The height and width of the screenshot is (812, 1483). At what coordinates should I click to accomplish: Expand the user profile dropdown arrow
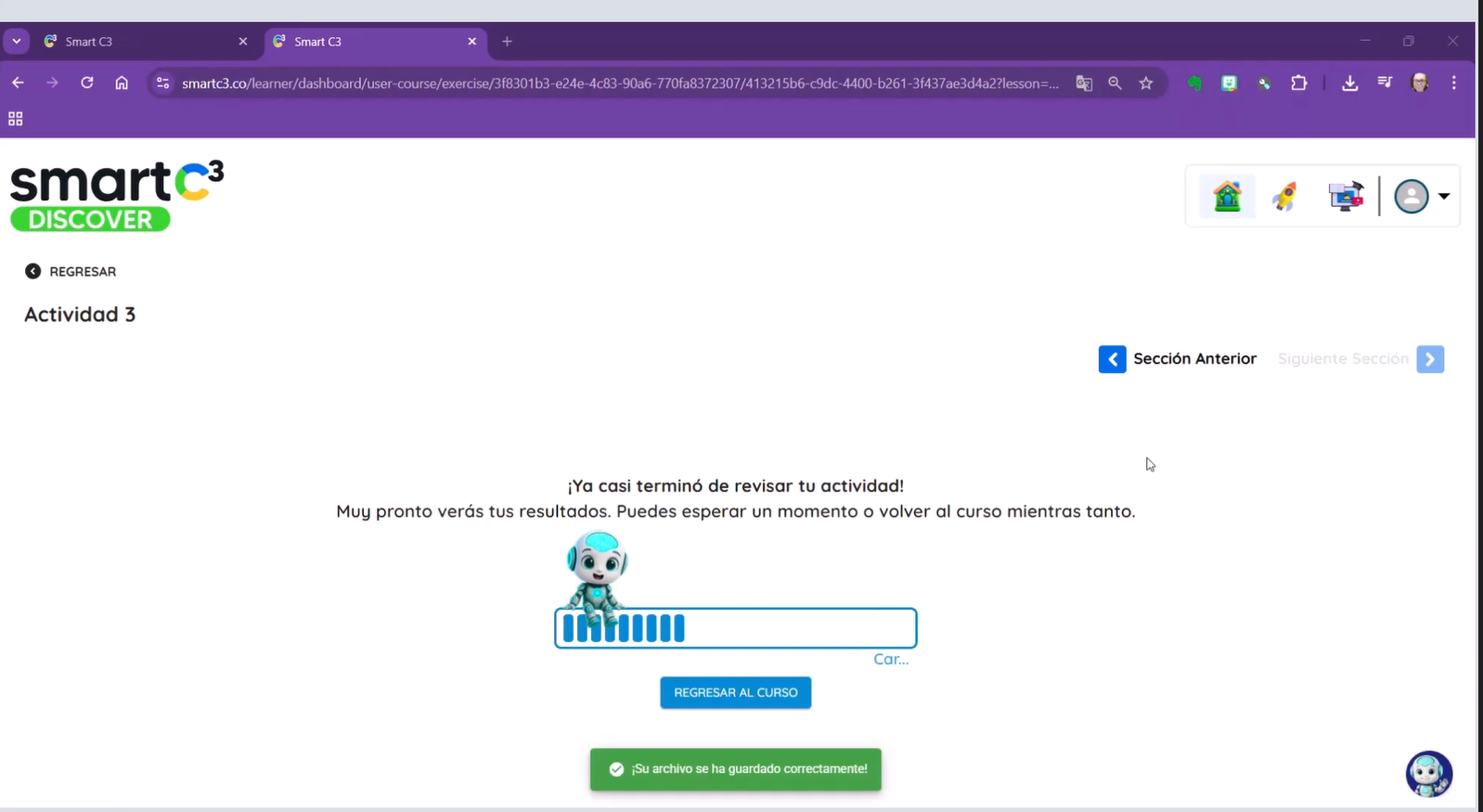click(1444, 196)
